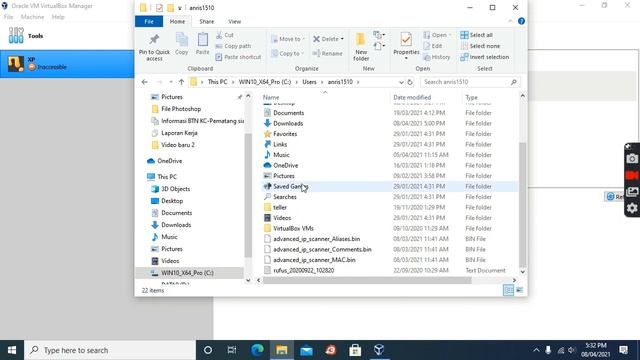Open recent locations dropdown arrow
The image size is (640, 360).
tap(171, 82)
